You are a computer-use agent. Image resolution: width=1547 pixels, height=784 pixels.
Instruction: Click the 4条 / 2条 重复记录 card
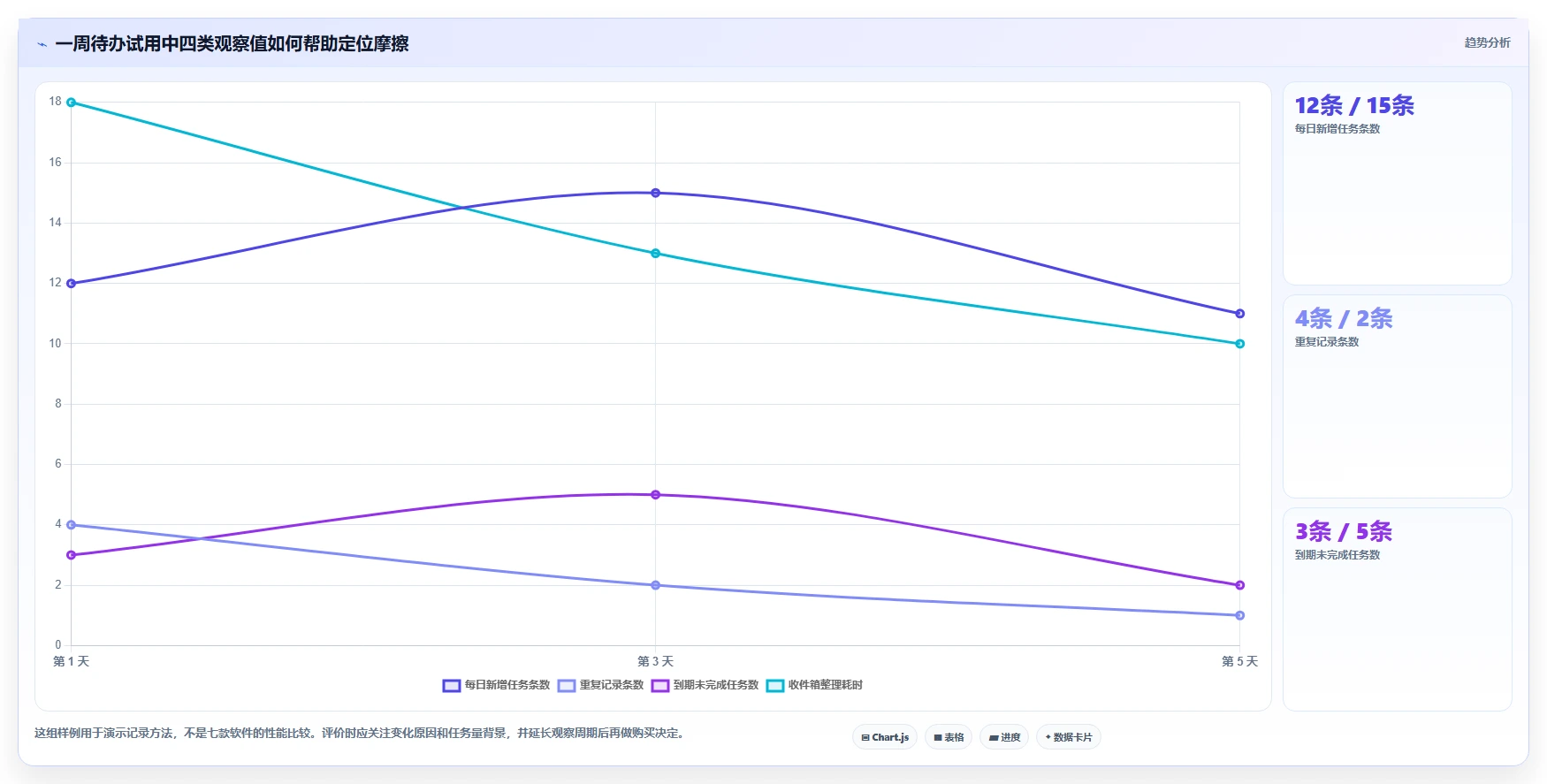(x=1398, y=397)
